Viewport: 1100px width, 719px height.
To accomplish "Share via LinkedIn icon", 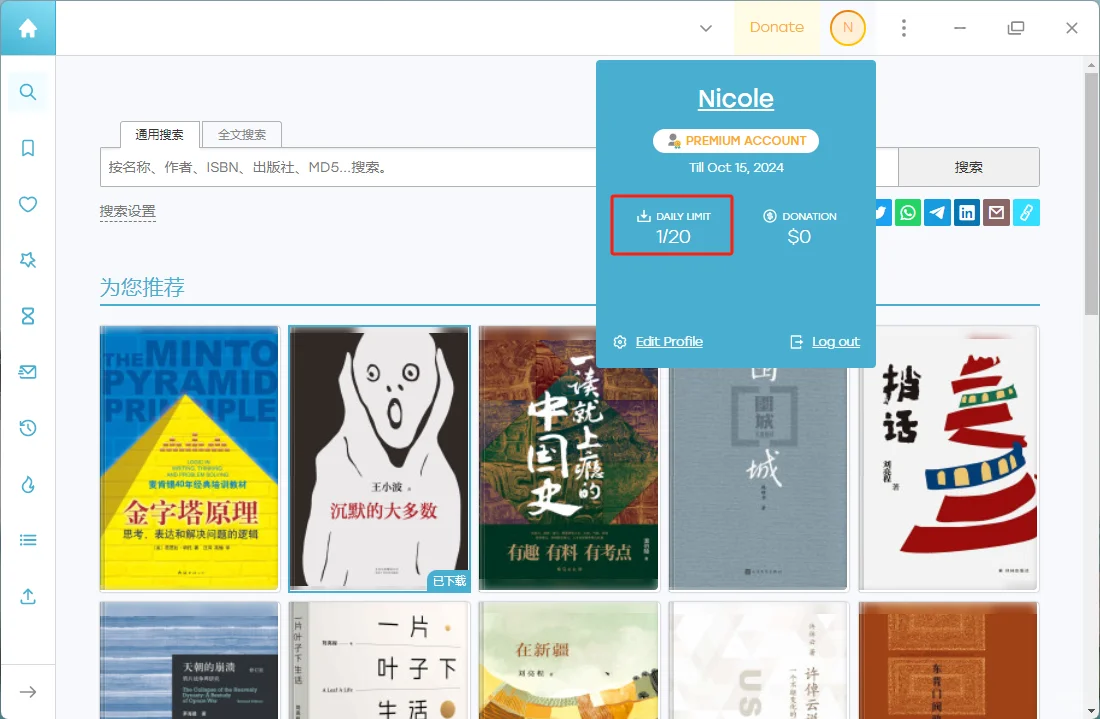I will coord(967,213).
